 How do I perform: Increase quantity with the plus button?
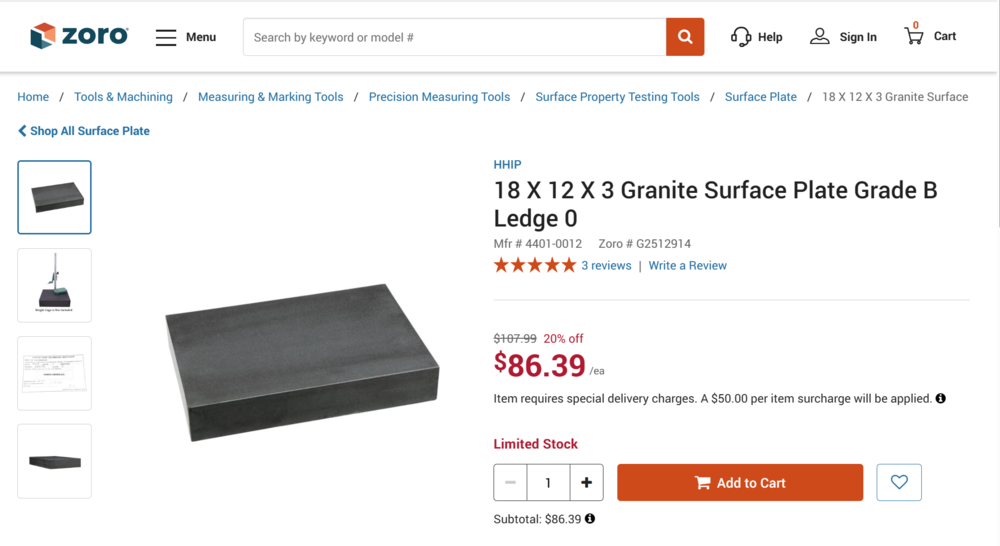586,483
